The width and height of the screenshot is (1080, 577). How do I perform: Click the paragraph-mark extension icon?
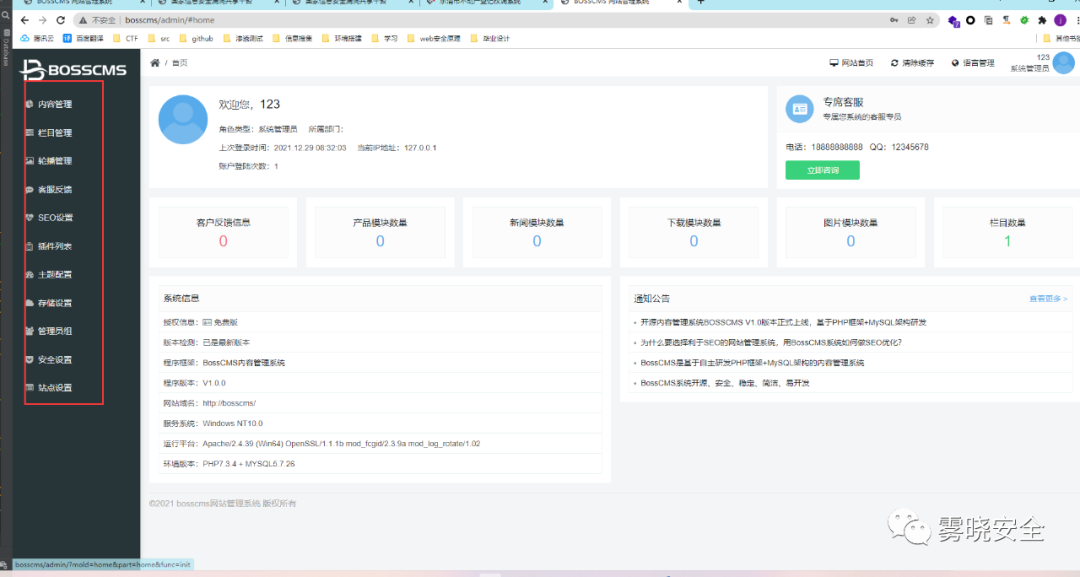(1006, 21)
